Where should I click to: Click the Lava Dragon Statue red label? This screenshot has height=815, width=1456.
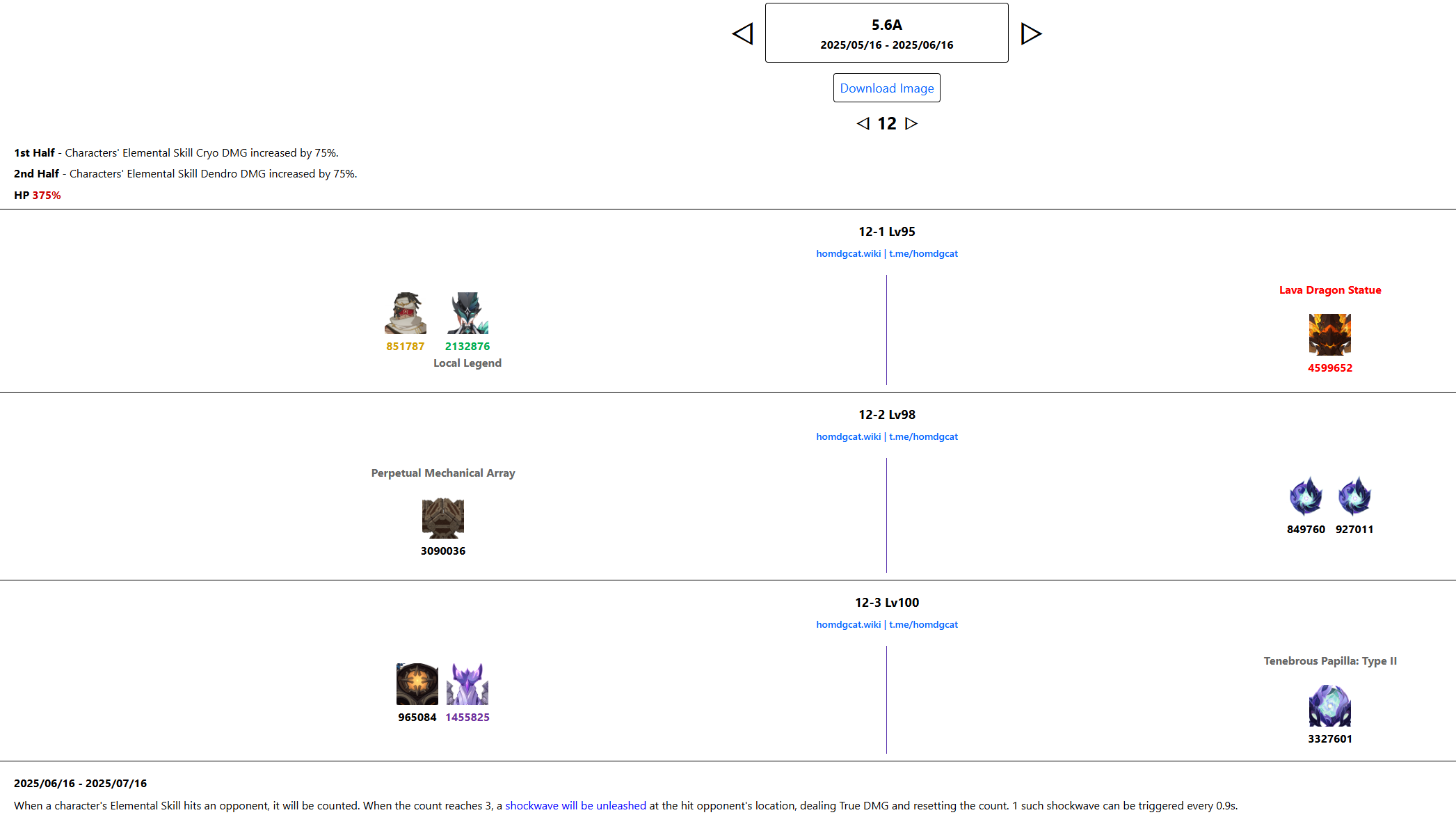pos(1329,290)
